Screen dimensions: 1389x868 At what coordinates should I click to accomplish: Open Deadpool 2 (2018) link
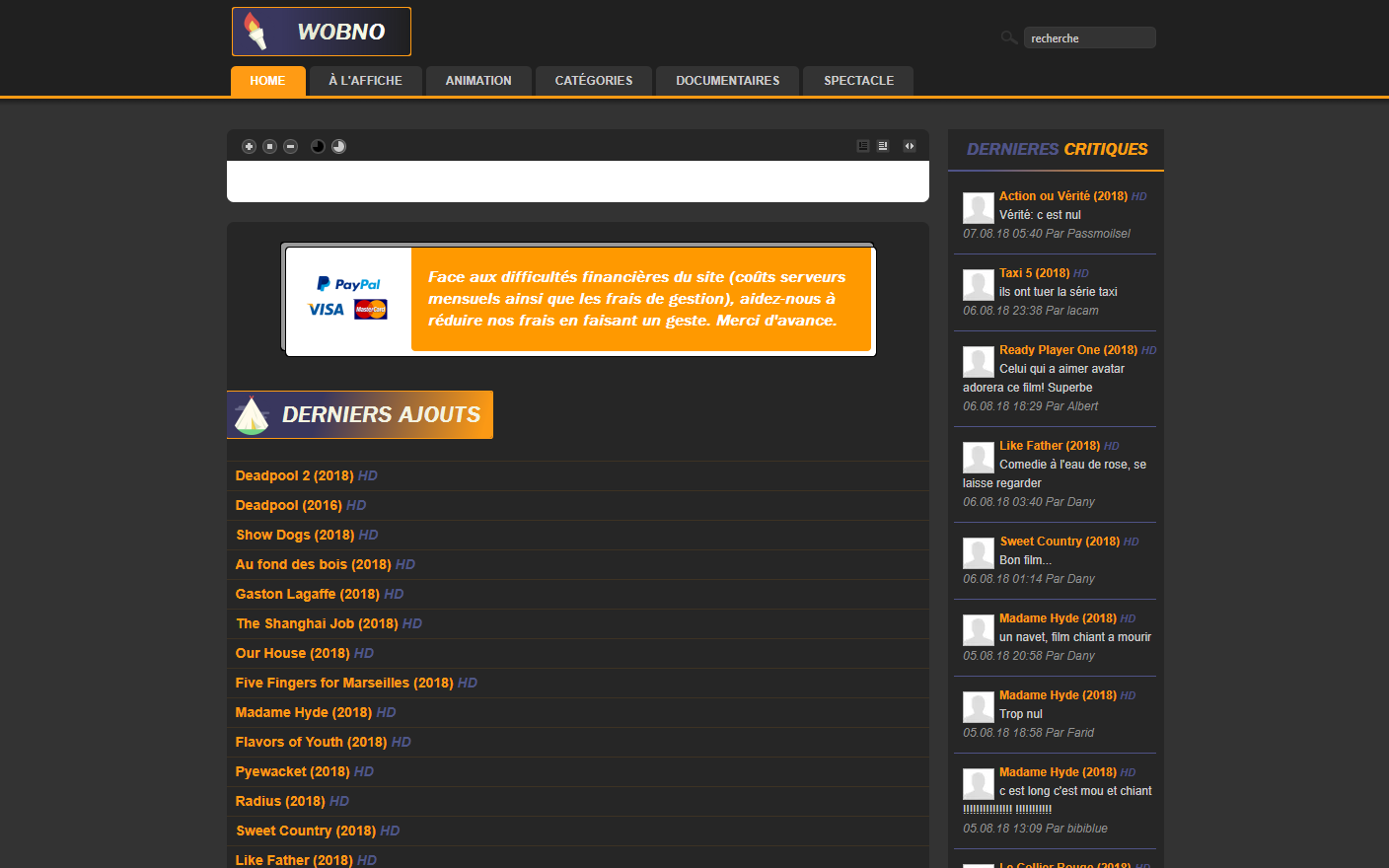click(295, 475)
